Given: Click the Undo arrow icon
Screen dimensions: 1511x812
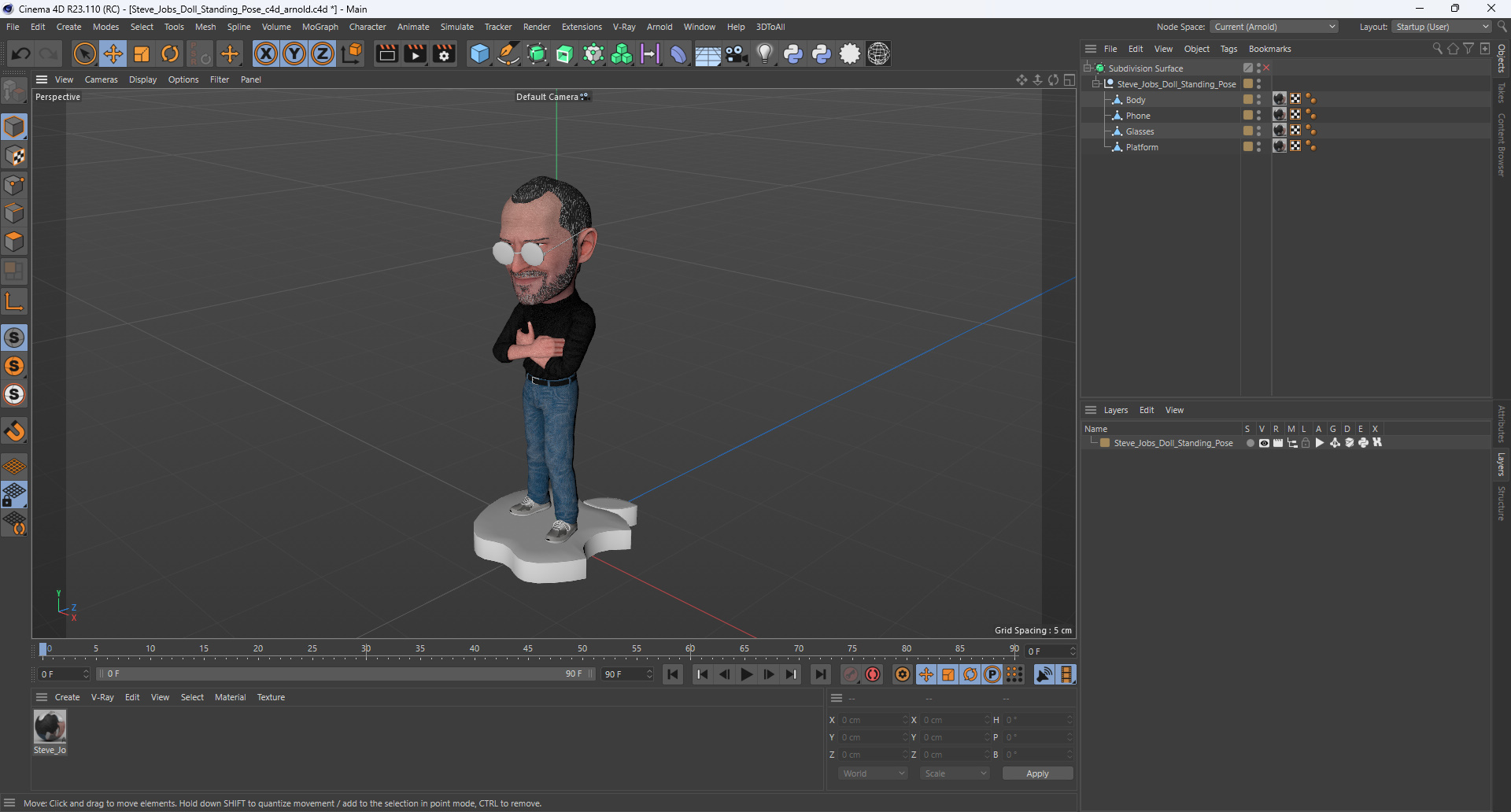Looking at the screenshot, I should (21, 54).
